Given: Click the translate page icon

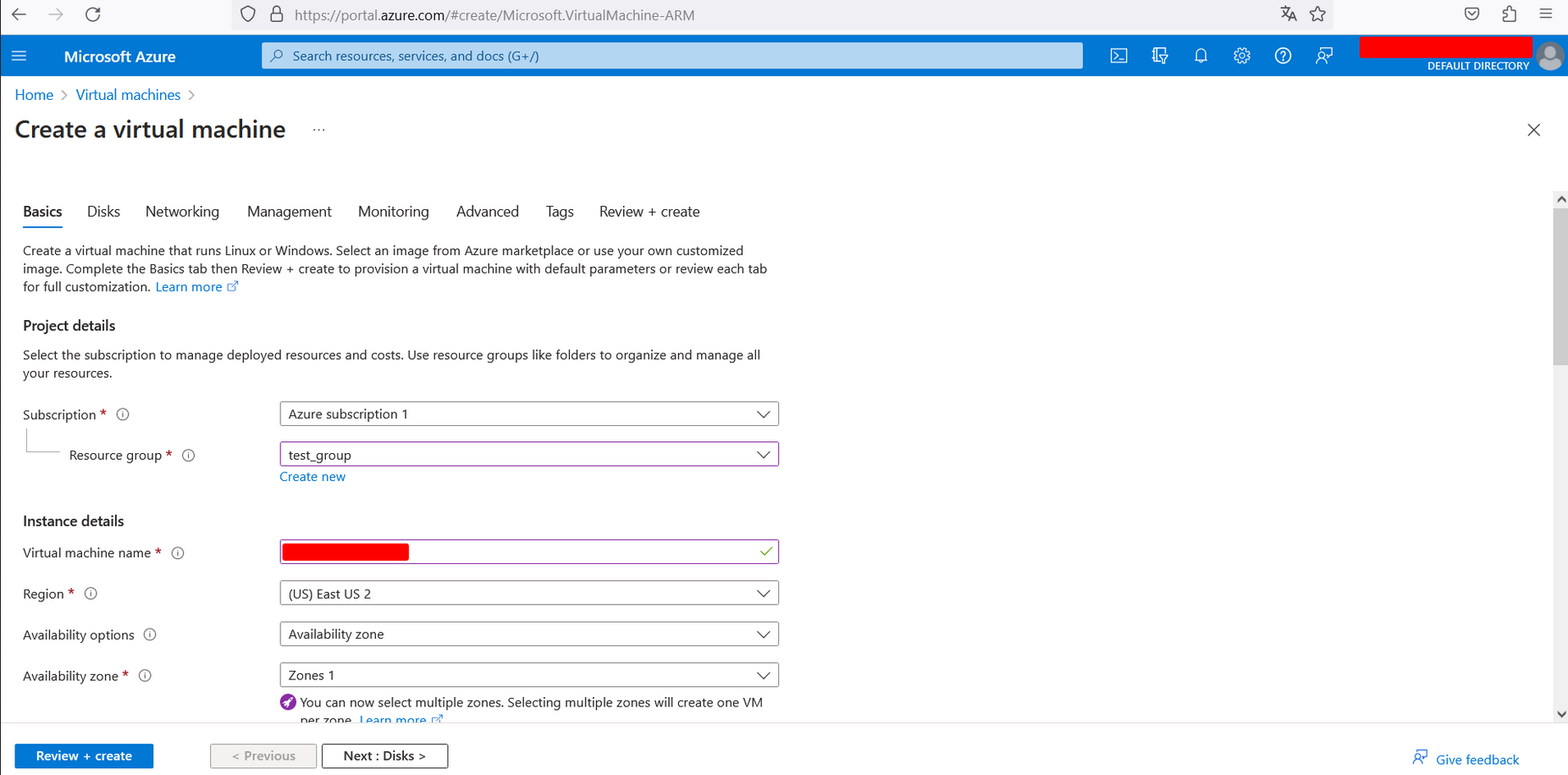Looking at the screenshot, I should tap(1289, 14).
